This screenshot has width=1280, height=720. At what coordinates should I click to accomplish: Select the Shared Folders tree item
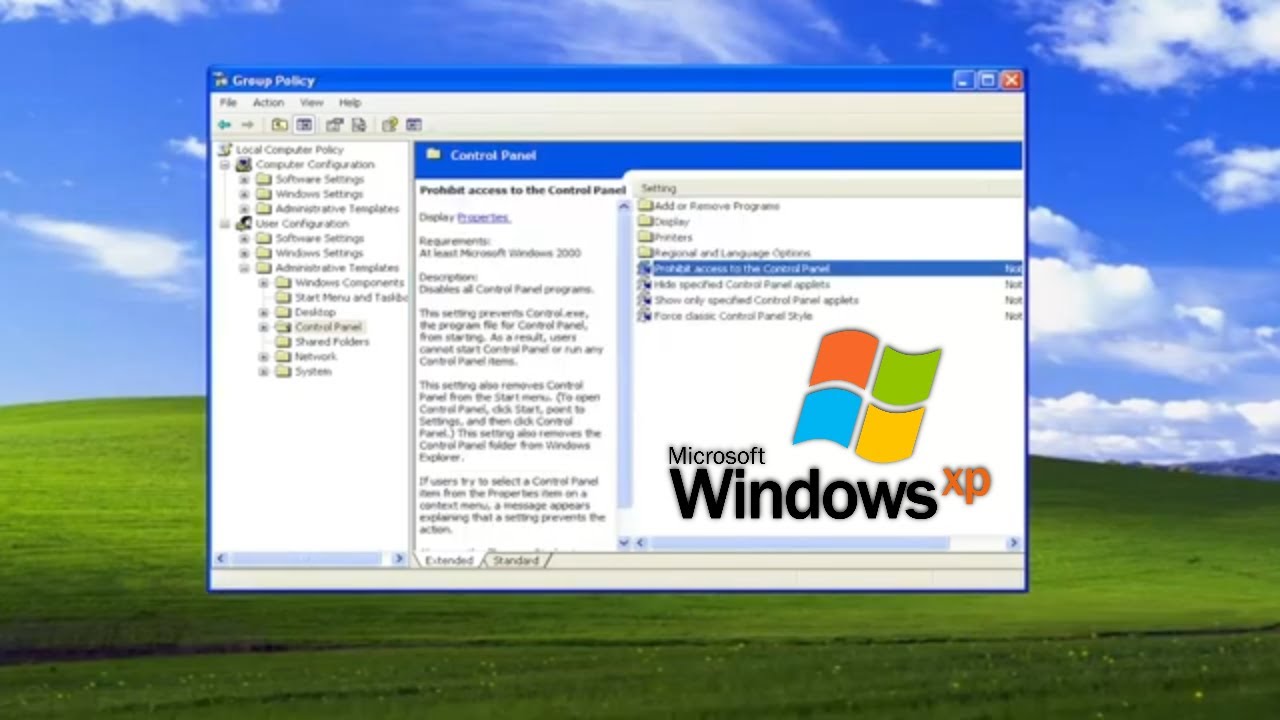pos(332,342)
